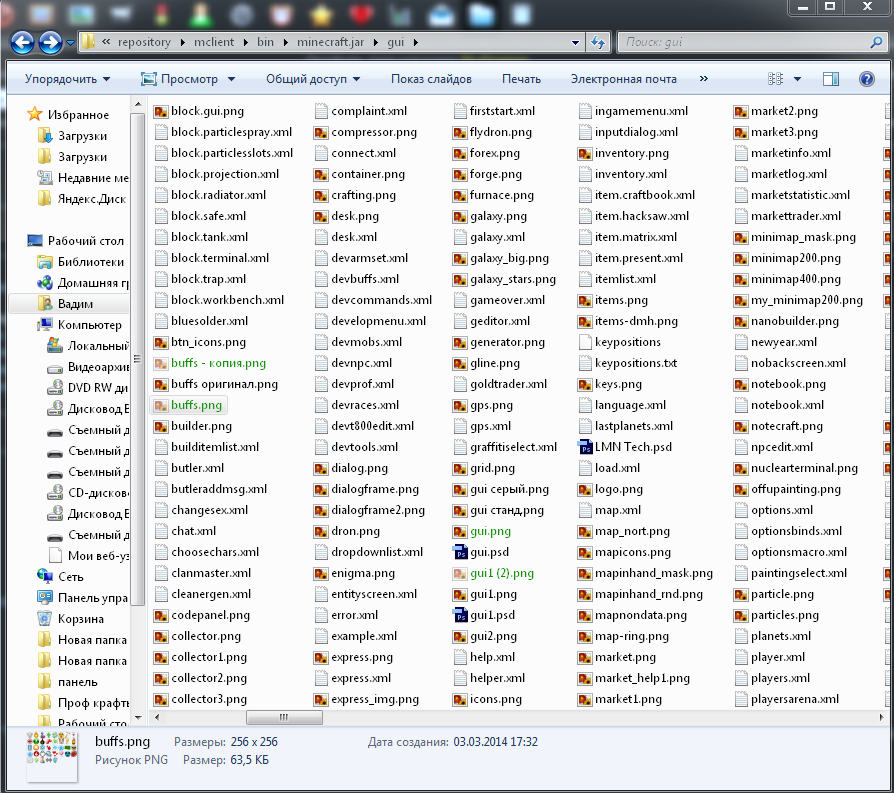
Task: Click the horizontal scrollbar thumb in file list
Action: (x=285, y=718)
